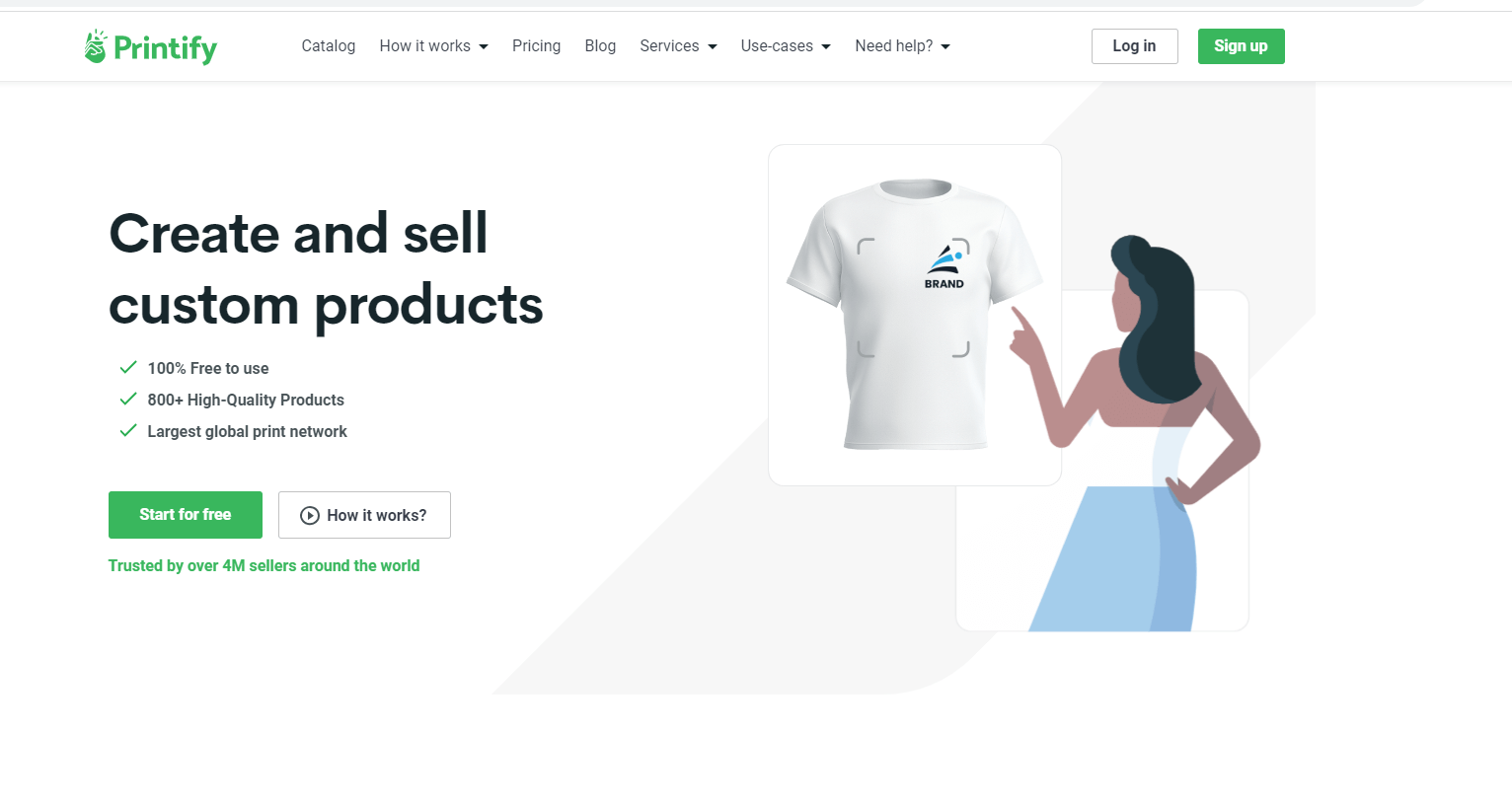Expand the Services dropdown menu
Viewport: 1512px width, 805px height.
point(678,46)
